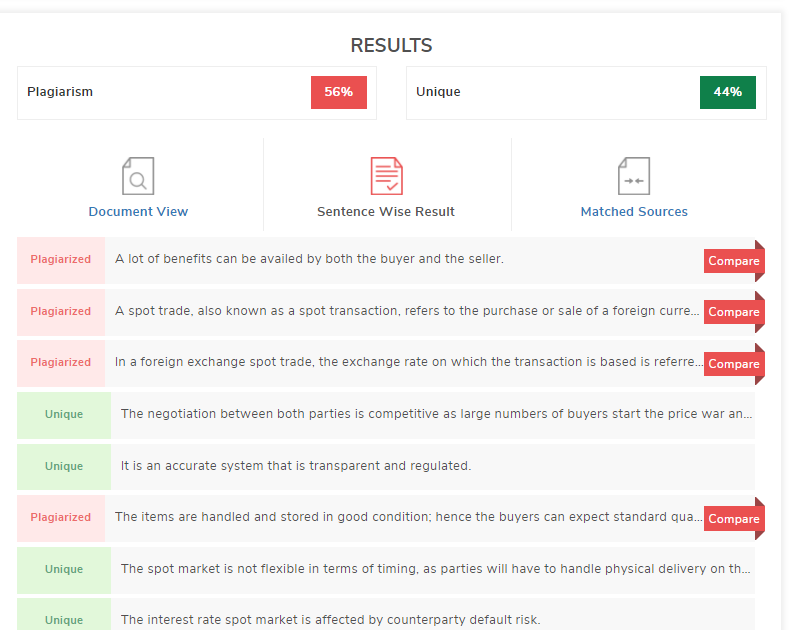Compare the 'A lot of benefits' sentence
This screenshot has height=630, width=796.
pos(734,261)
